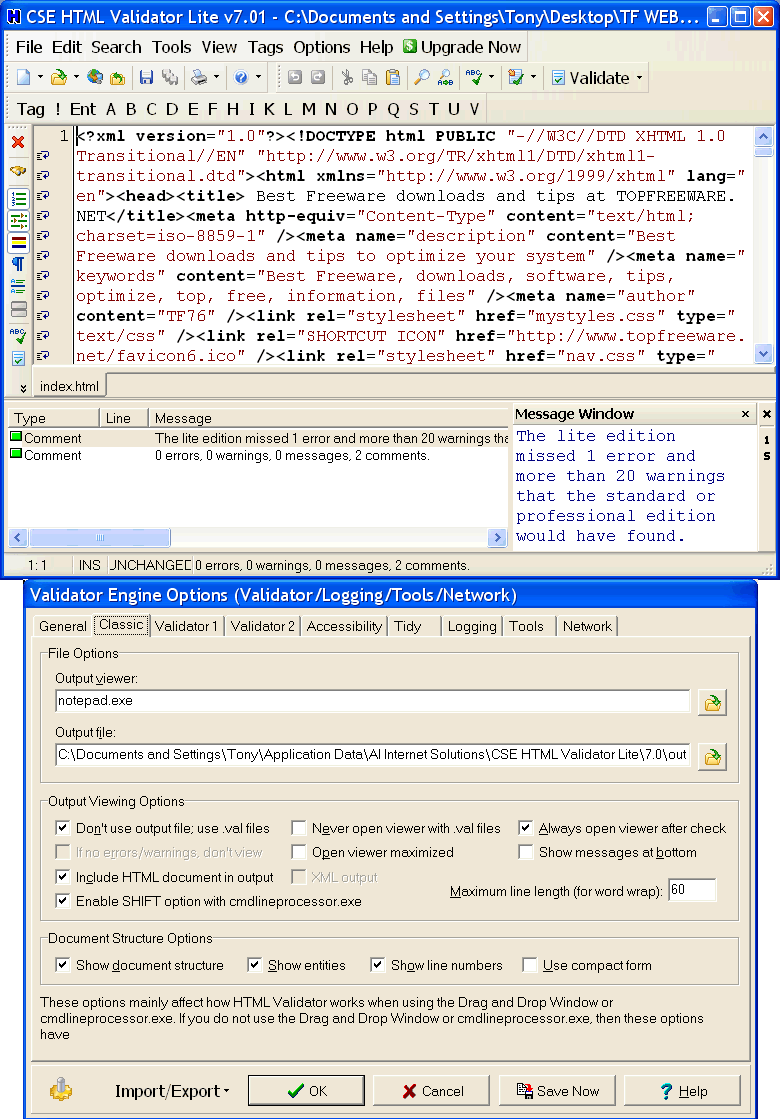Click the Copy icon
The image size is (780, 1119).
(370, 77)
